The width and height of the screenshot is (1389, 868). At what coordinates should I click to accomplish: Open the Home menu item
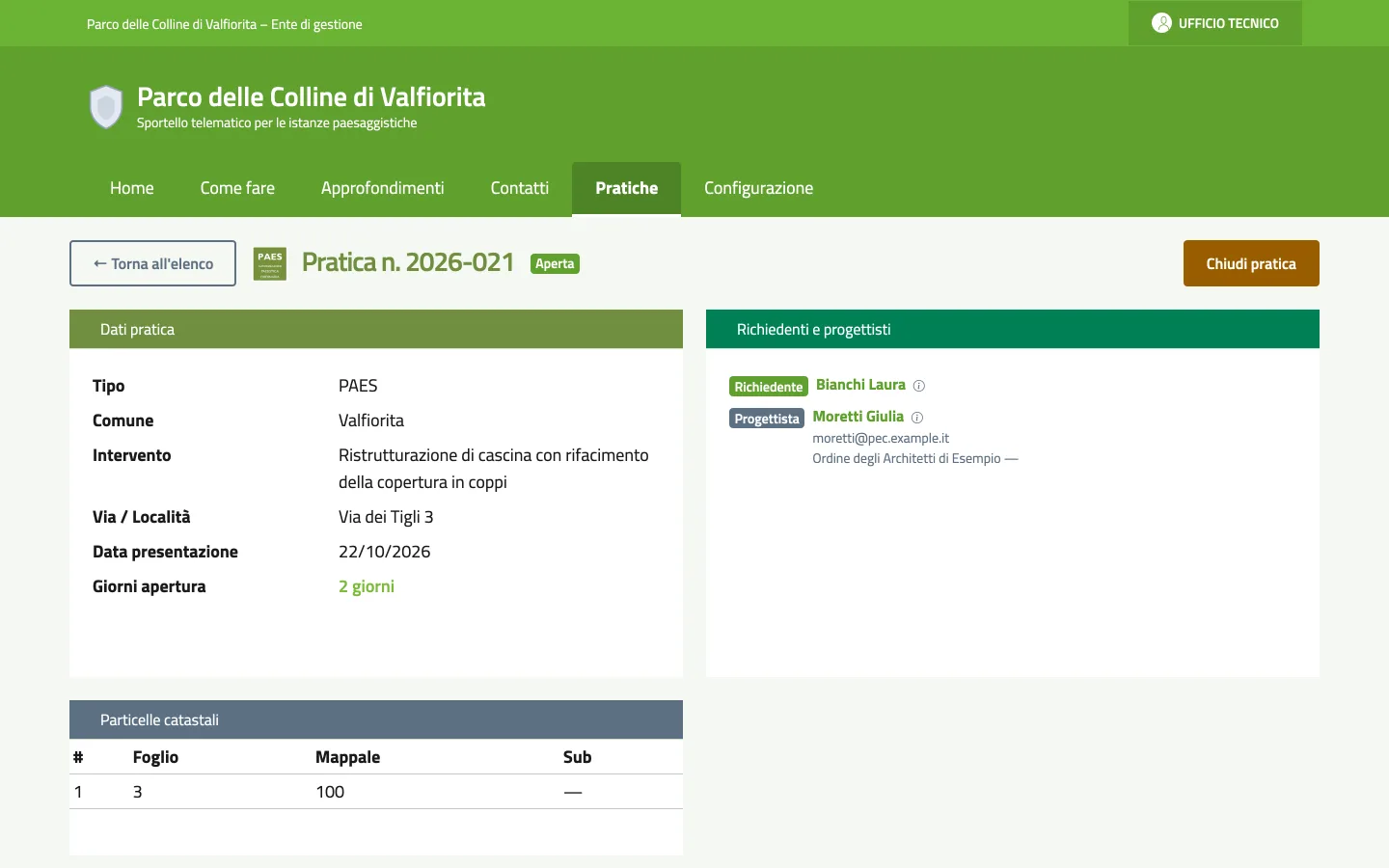[132, 188]
